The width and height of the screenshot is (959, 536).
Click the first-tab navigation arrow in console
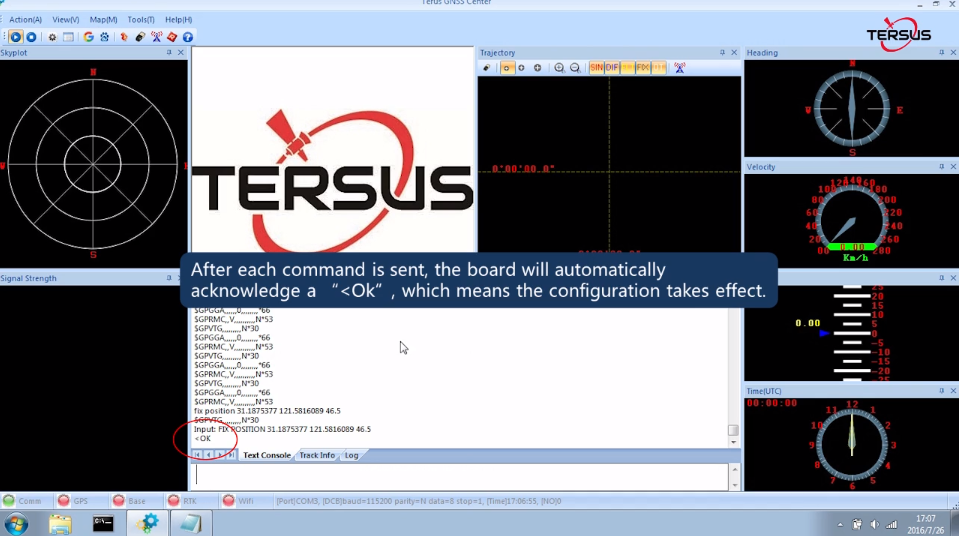coord(197,455)
